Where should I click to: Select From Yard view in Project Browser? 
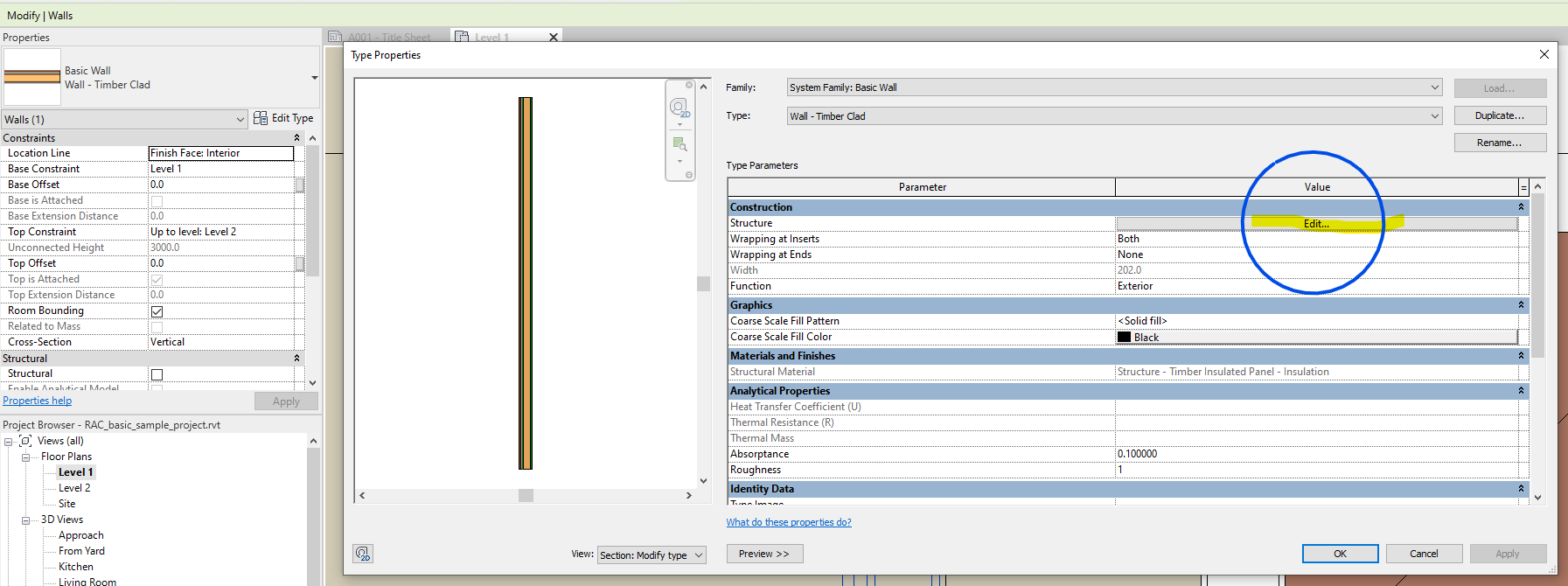click(81, 551)
